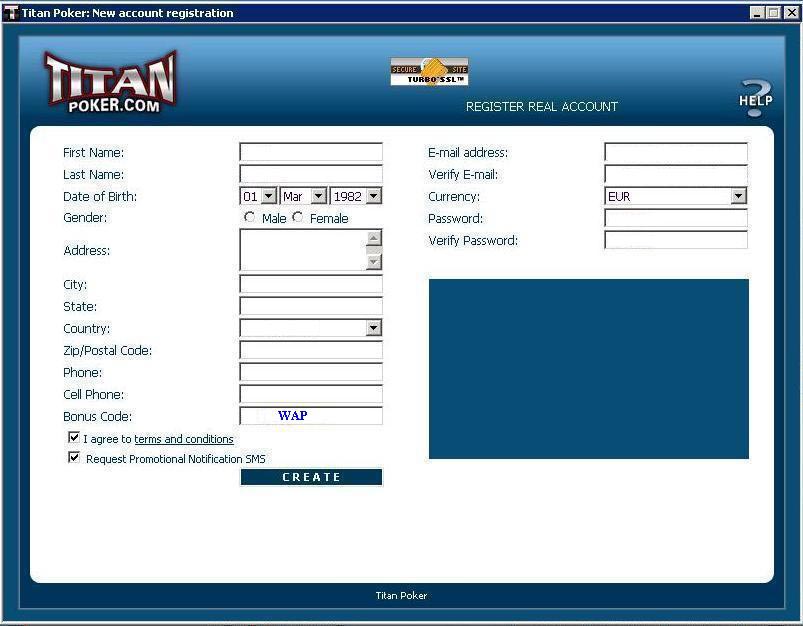Open the birth day dropdown showing 01
Viewport: 803px width, 626px height.
pyautogui.click(x=269, y=196)
